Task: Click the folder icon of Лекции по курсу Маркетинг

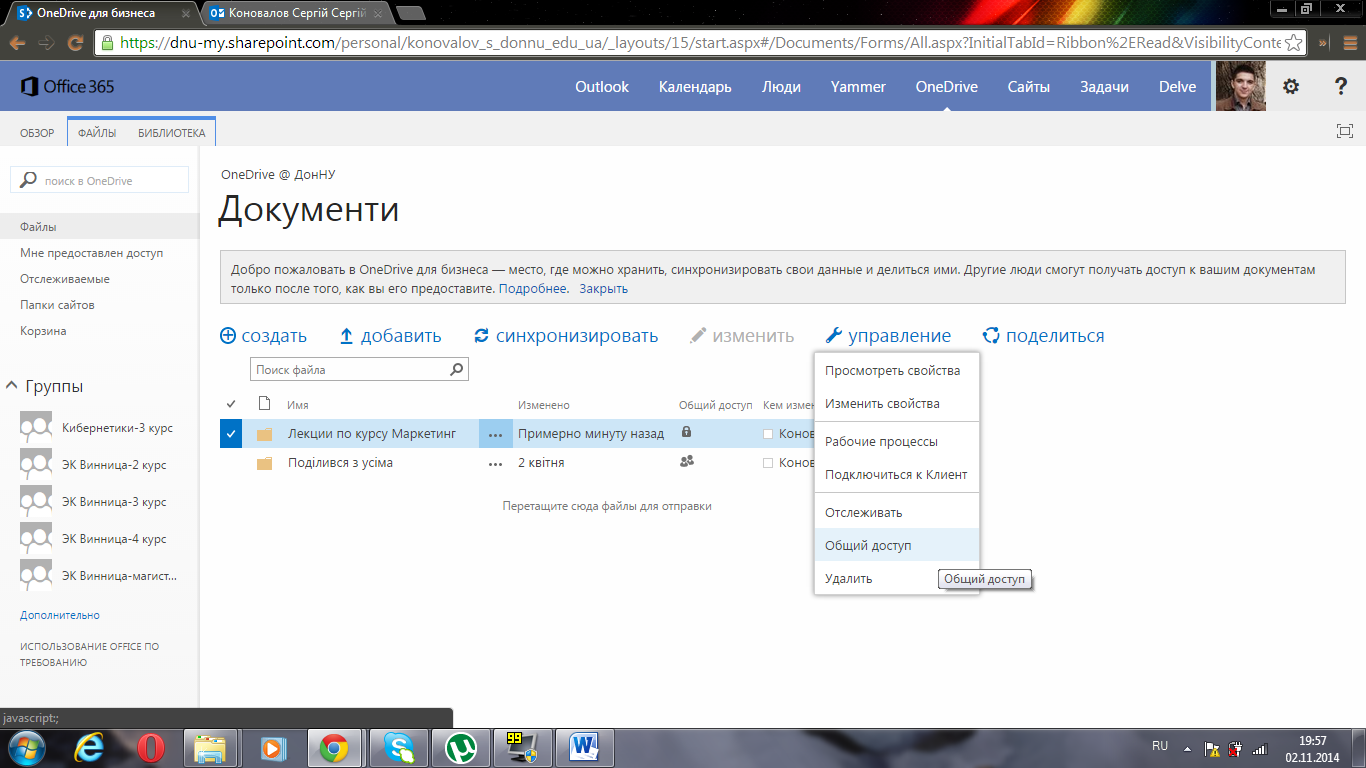Action: pyautogui.click(x=264, y=435)
